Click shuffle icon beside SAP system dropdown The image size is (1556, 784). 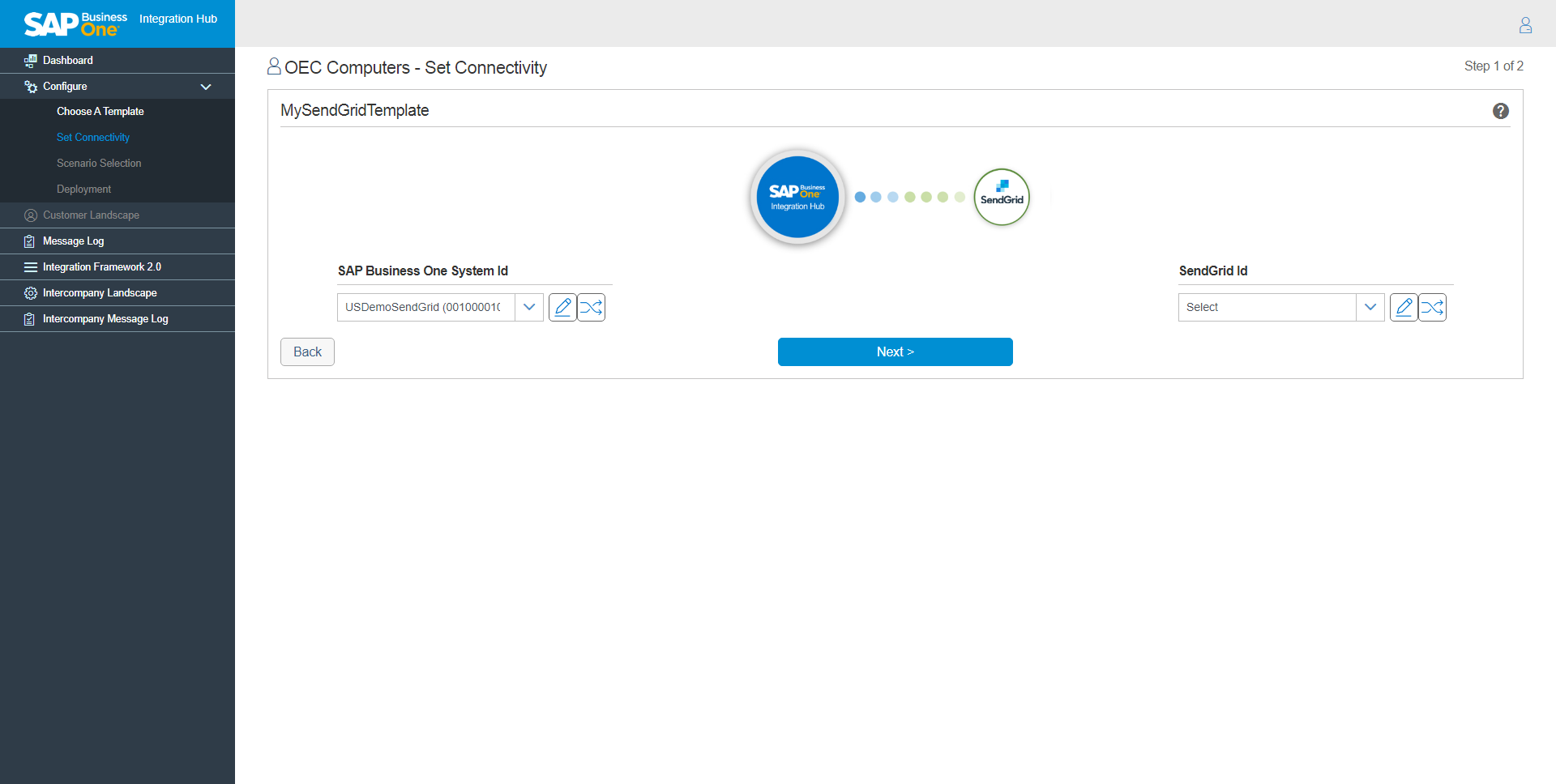tap(592, 307)
